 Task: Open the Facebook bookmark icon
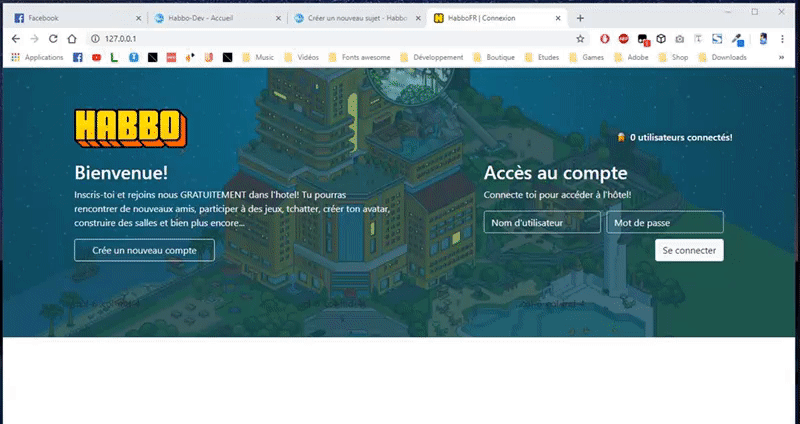[78, 58]
